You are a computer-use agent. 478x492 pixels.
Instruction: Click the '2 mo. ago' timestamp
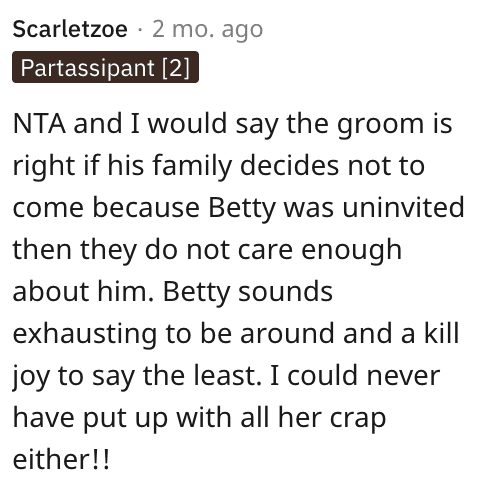(207, 29)
